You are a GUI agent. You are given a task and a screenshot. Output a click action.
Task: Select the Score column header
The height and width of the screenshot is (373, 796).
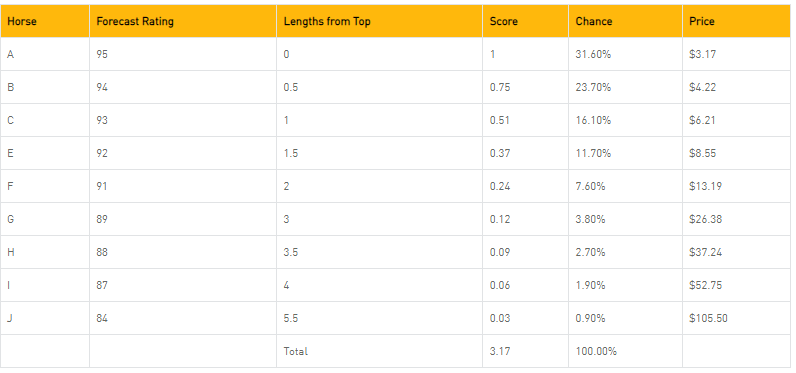pyautogui.click(x=525, y=21)
